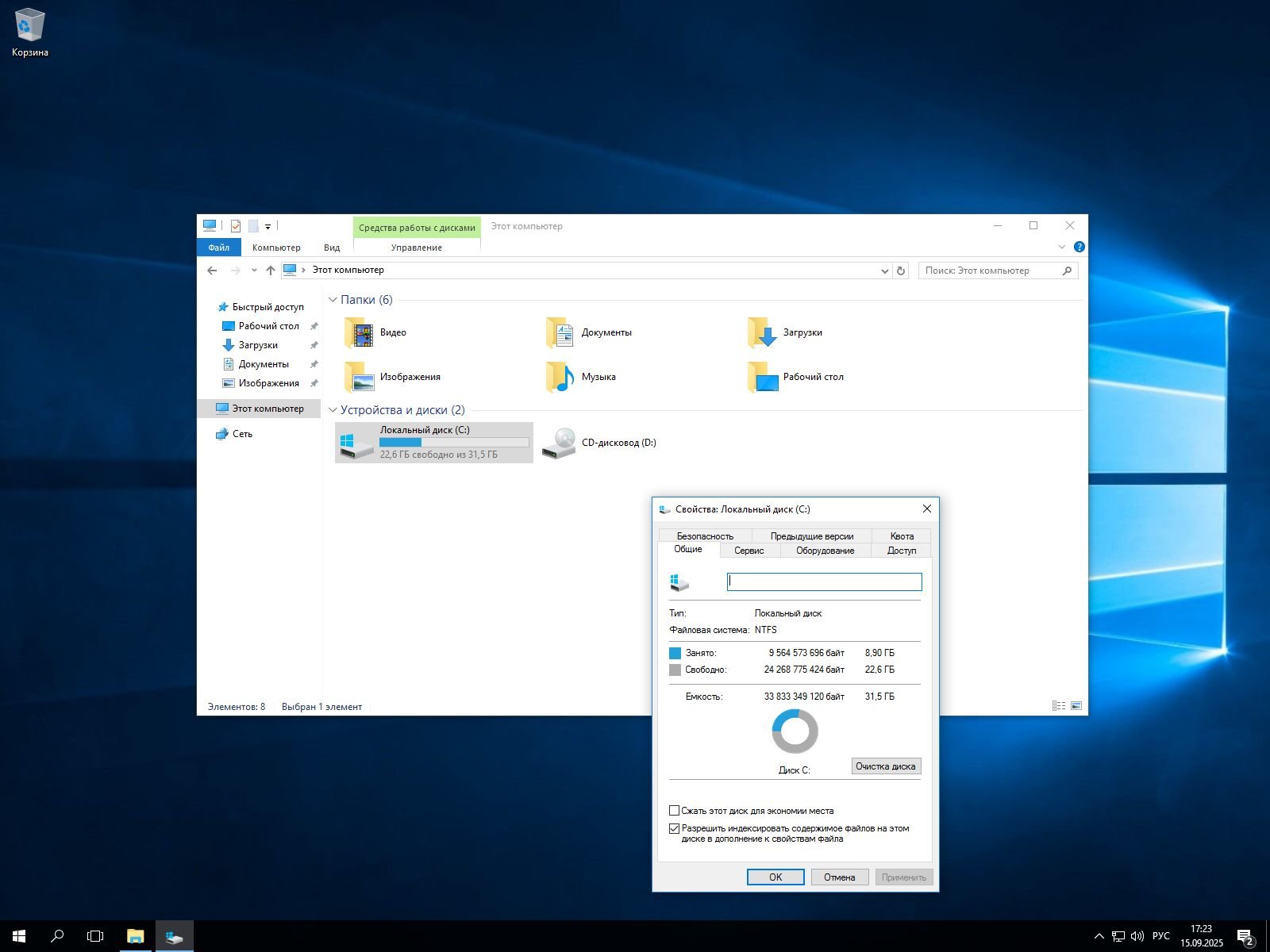
Task: Open the help question mark icon
Action: [1079, 247]
